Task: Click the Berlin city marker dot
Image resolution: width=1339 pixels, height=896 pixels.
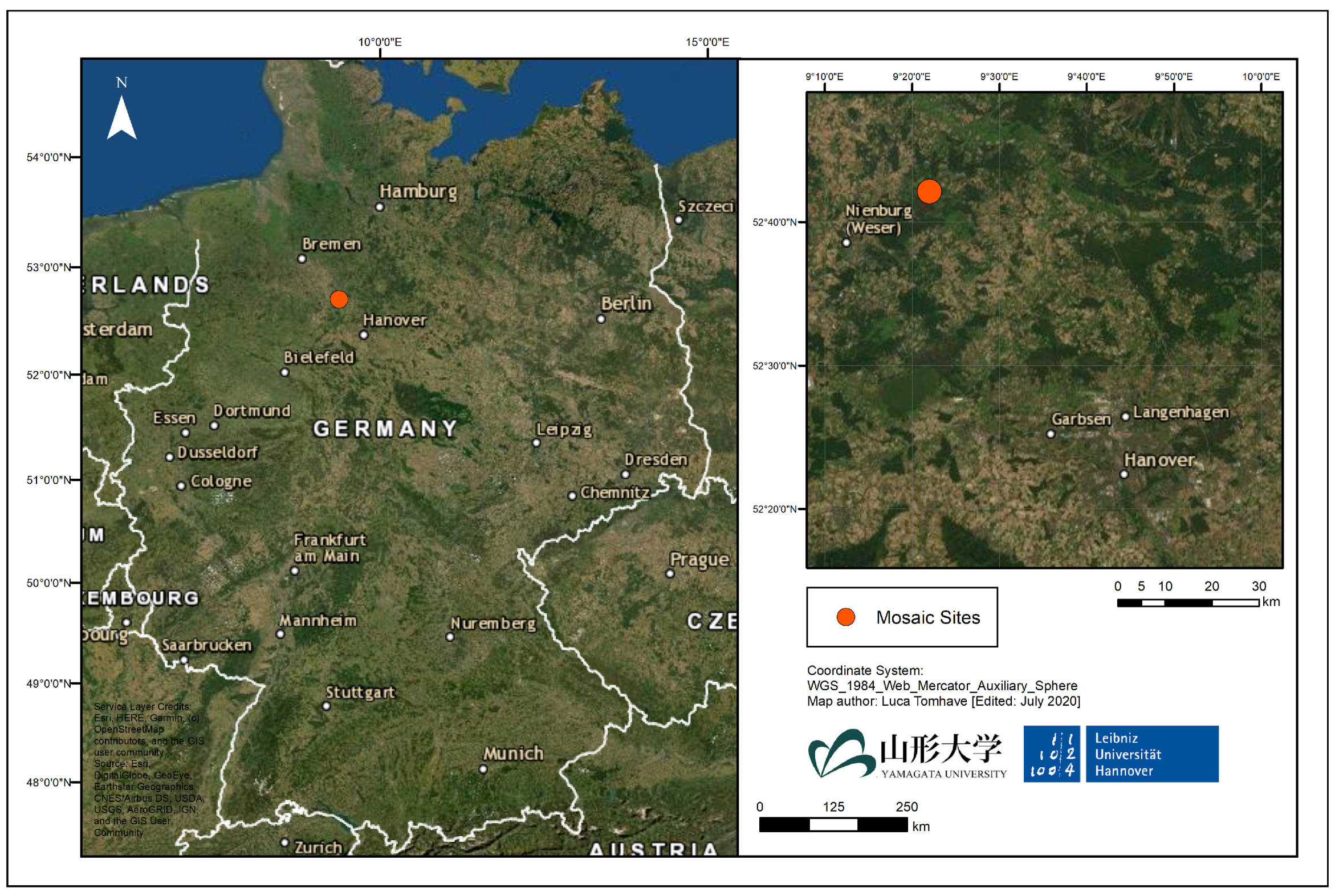Action: point(601,319)
